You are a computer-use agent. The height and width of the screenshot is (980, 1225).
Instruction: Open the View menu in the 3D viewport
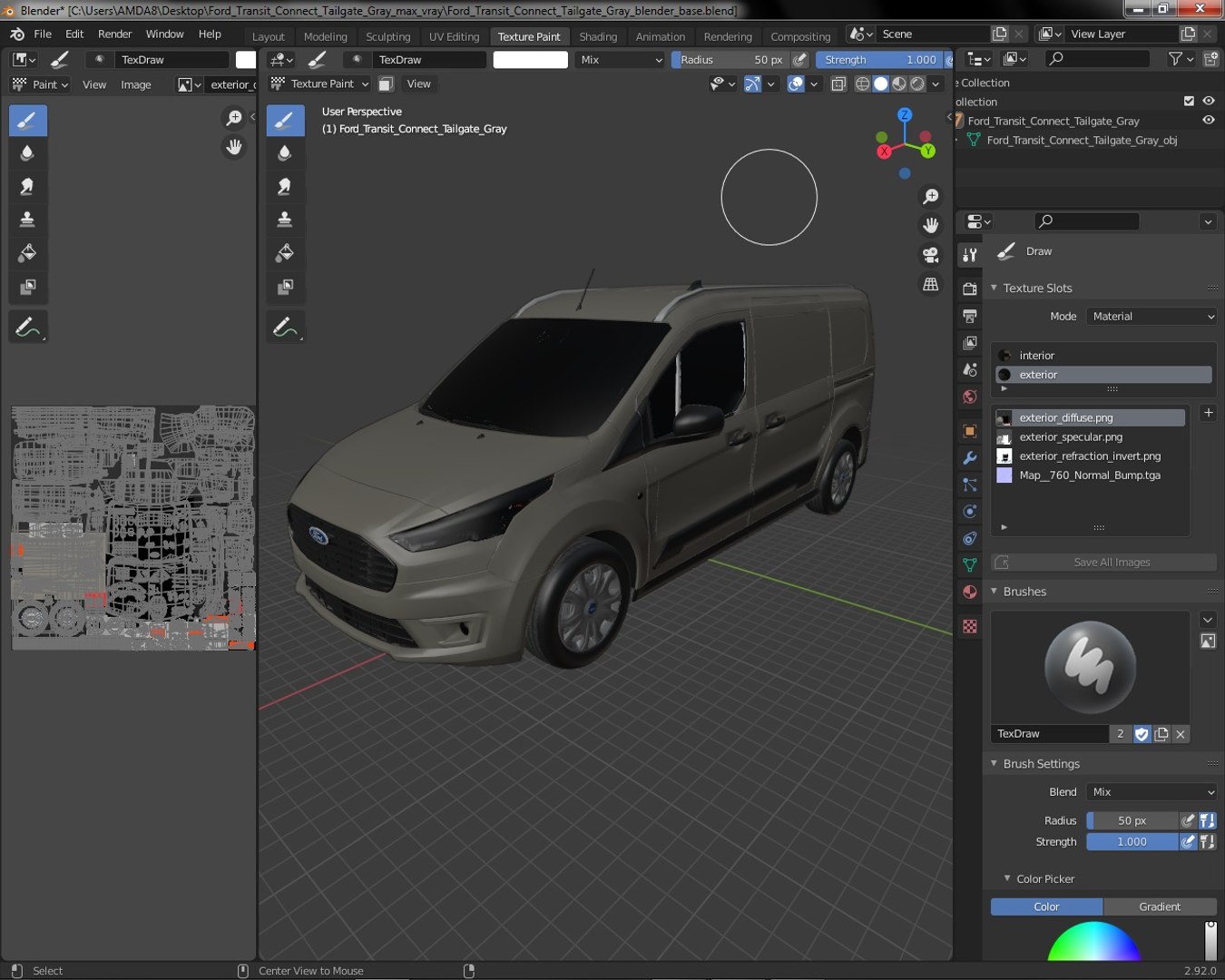click(418, 83)
